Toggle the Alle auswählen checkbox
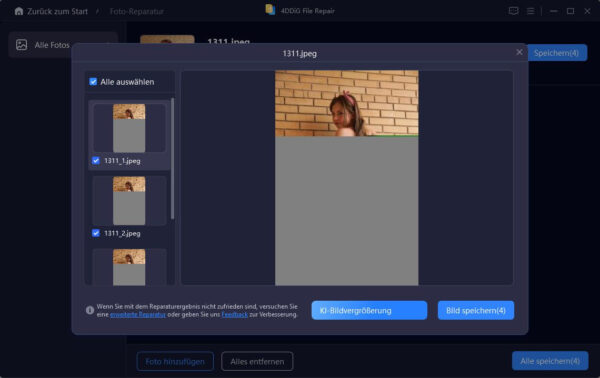Image resolution: width=600 pixels, height=378 pixels. (x=93, y=81)
